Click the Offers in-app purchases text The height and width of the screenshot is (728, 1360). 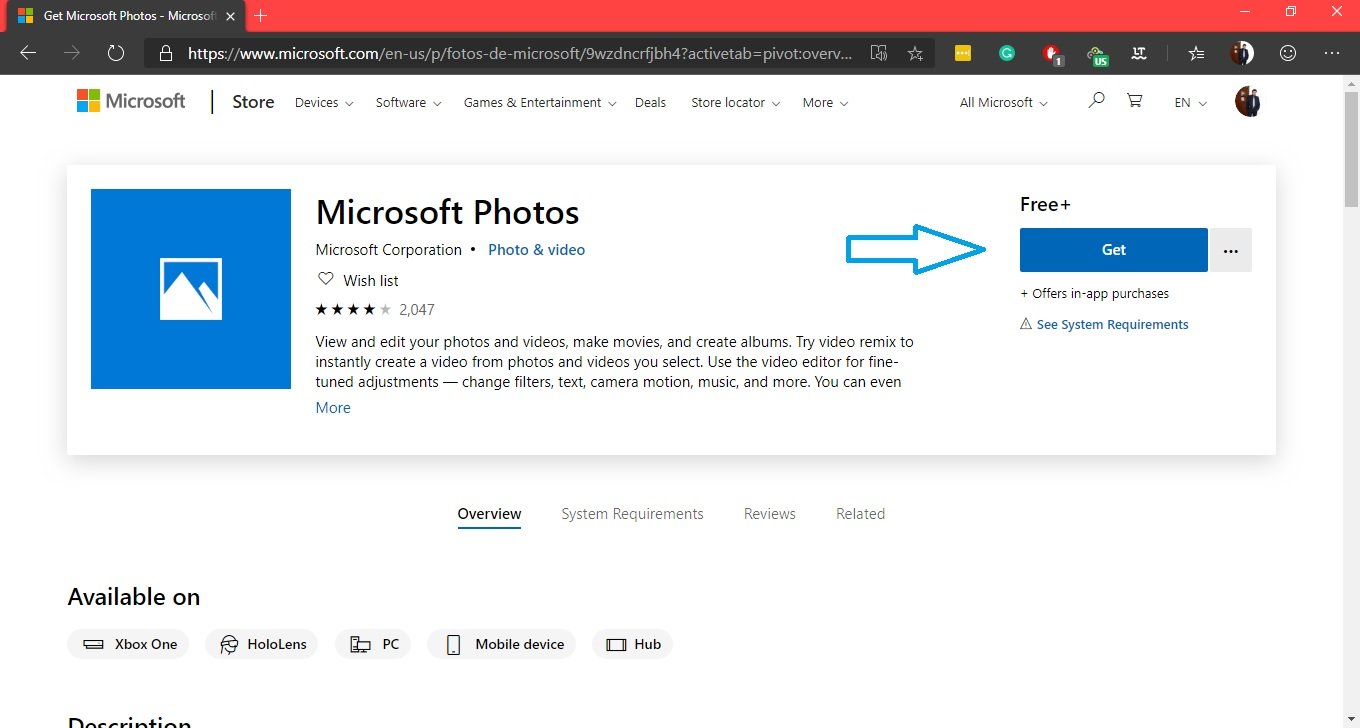(1094, 293)
